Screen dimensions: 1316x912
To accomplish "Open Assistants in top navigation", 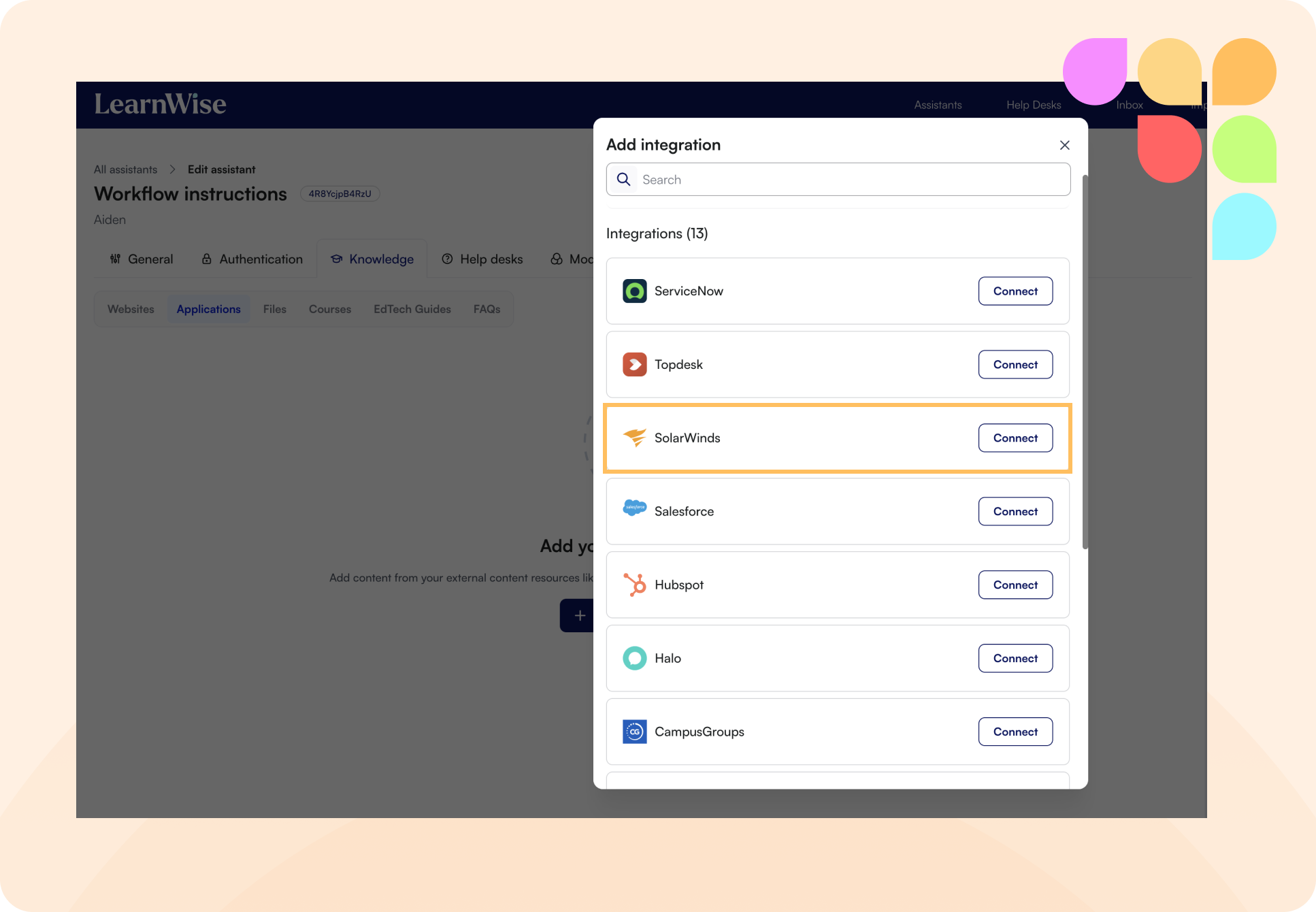I will click(937, 105).
